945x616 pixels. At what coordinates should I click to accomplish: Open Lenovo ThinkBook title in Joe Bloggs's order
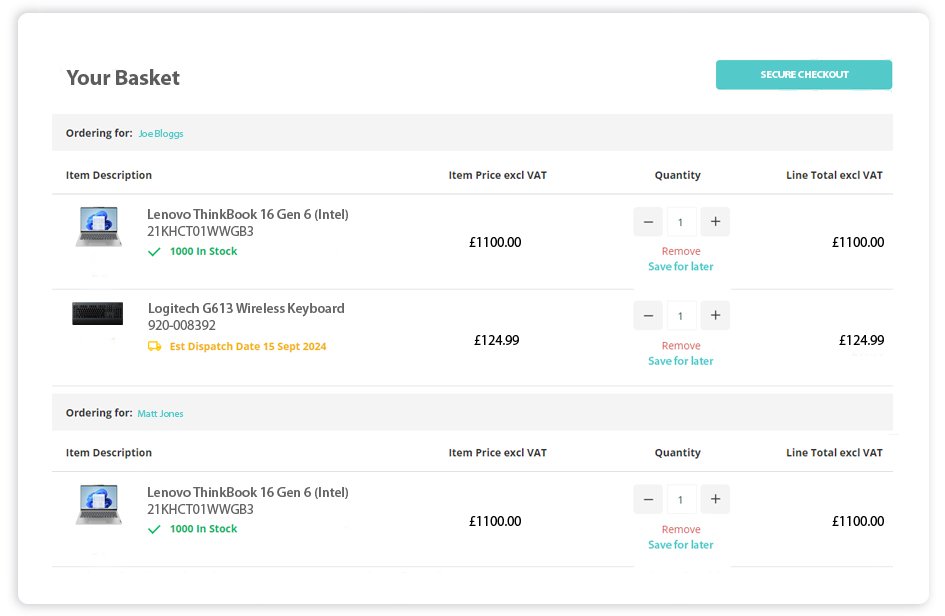pos(248,215)
